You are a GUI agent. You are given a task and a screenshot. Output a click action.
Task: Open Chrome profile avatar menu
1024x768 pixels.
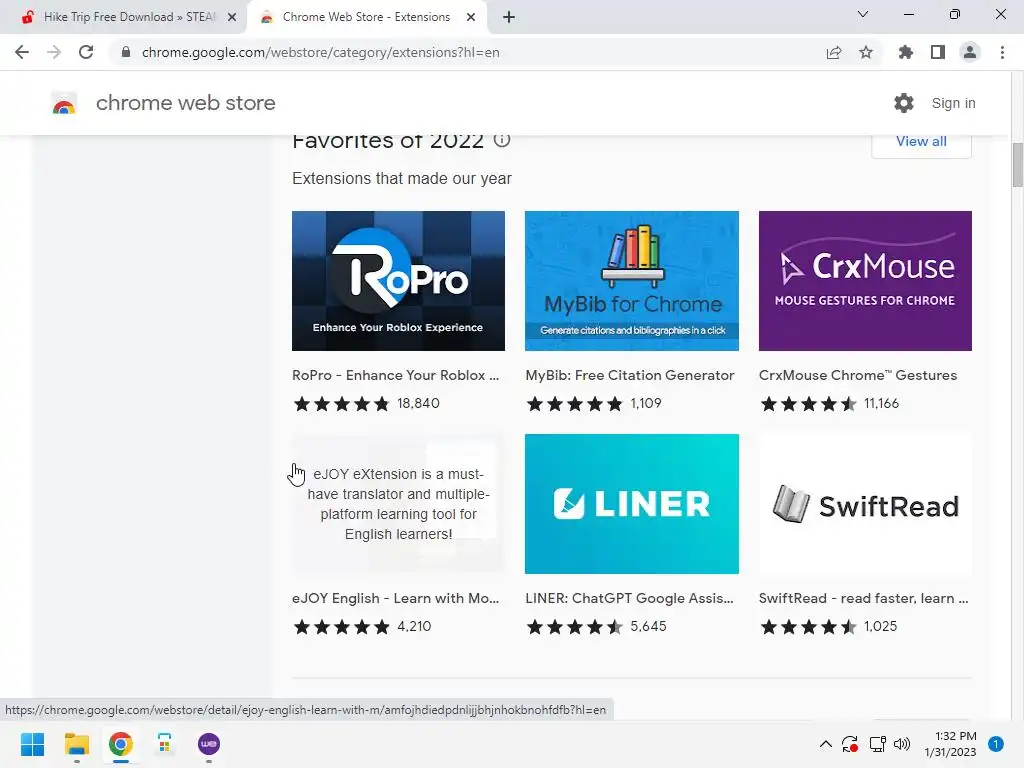pyautogui.click(x=970, y=52)
